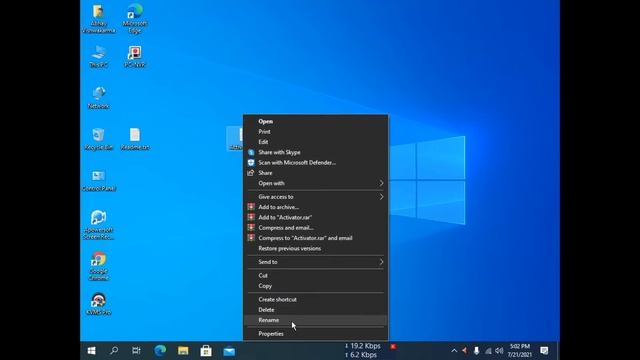Choose Print in the context menu
640x360 pixels.
click(x=316, y=132)
